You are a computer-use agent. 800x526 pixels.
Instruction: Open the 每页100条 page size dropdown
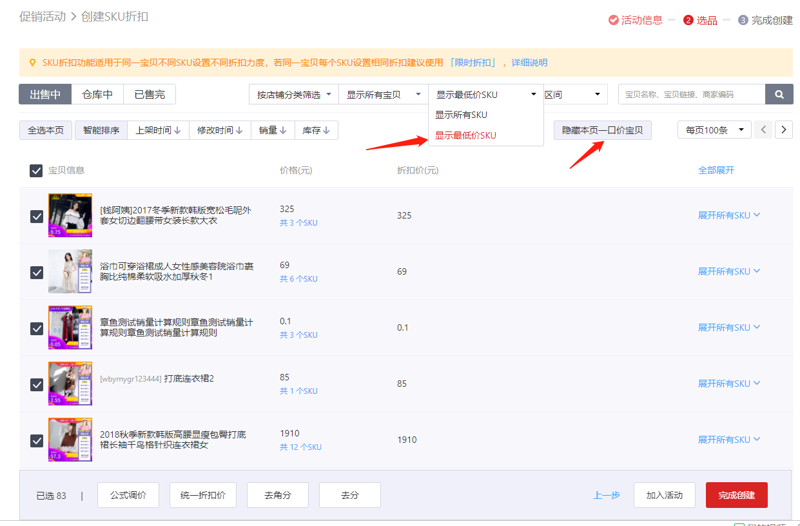pos(714,130)
